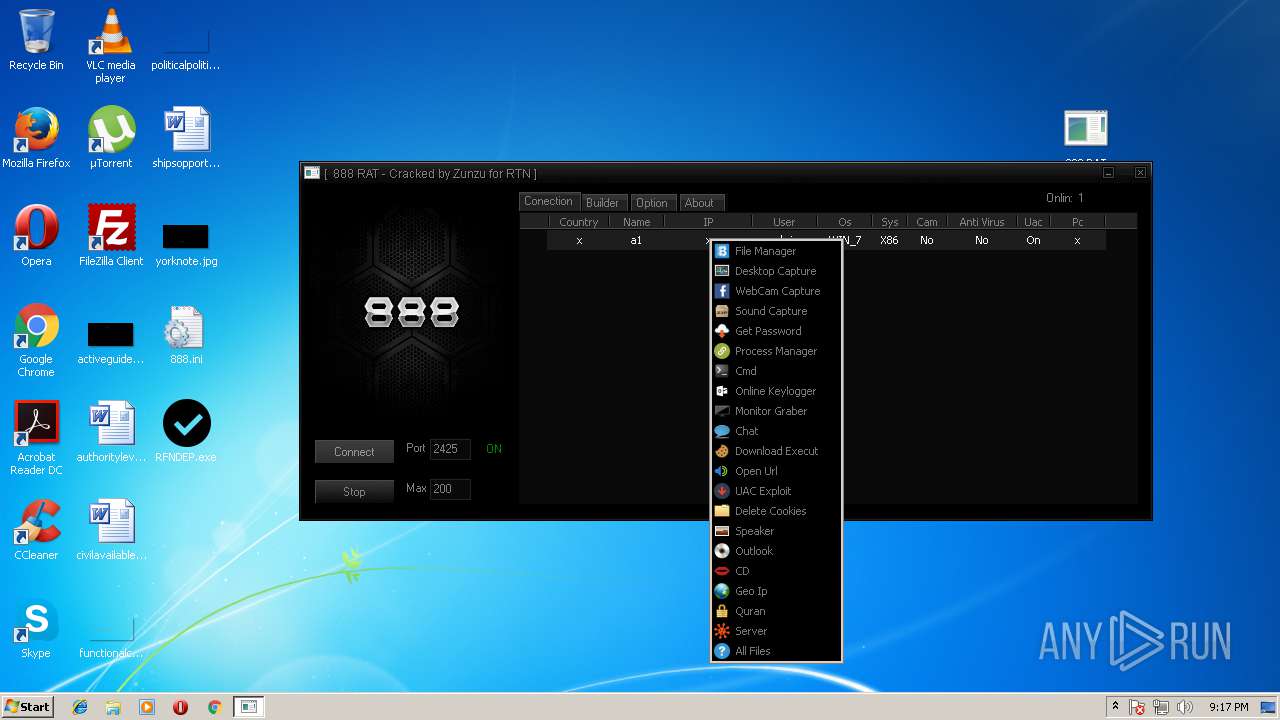Click the Download Execut cookie icon
The width and height of the screenshot is (1280, 720).
[x=722, y=451]
